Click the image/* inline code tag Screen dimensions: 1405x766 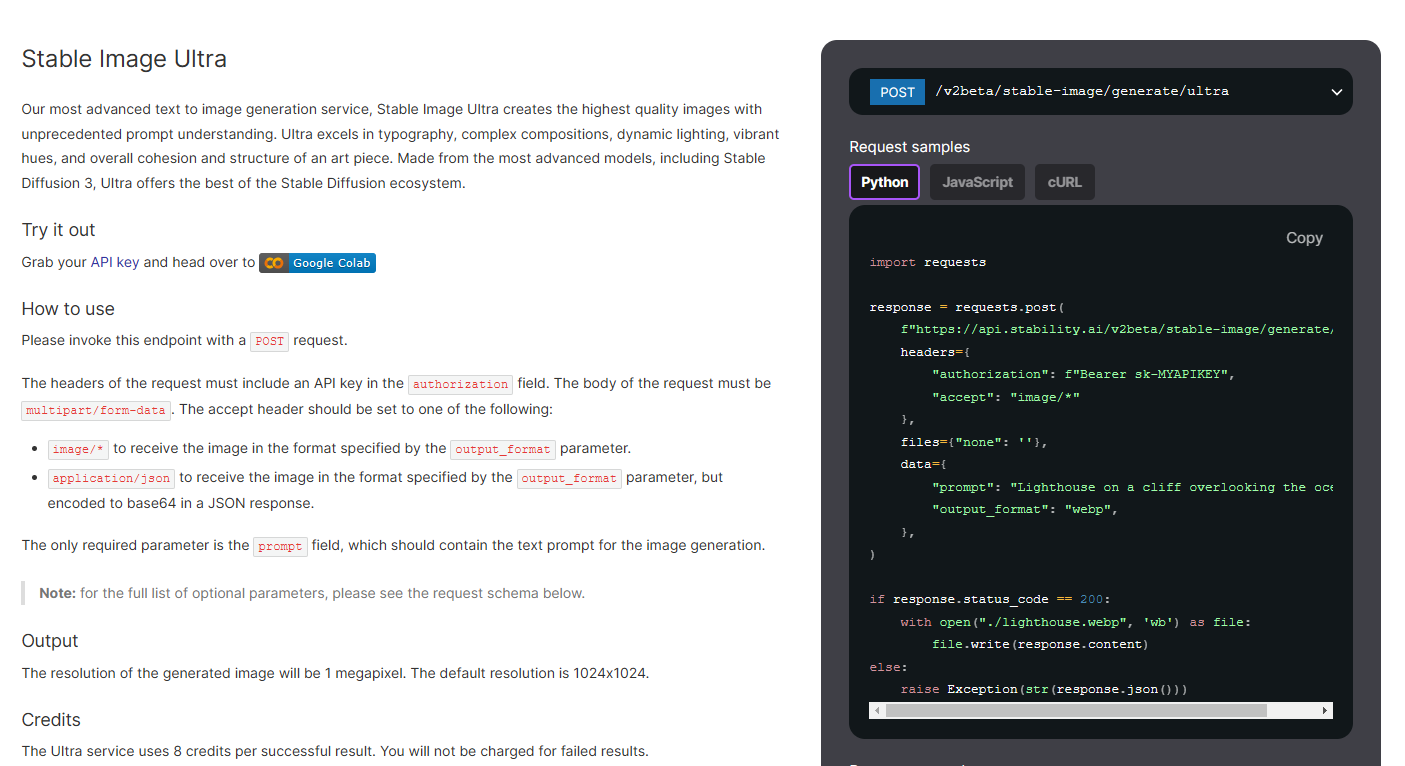(x=77, y=449)
